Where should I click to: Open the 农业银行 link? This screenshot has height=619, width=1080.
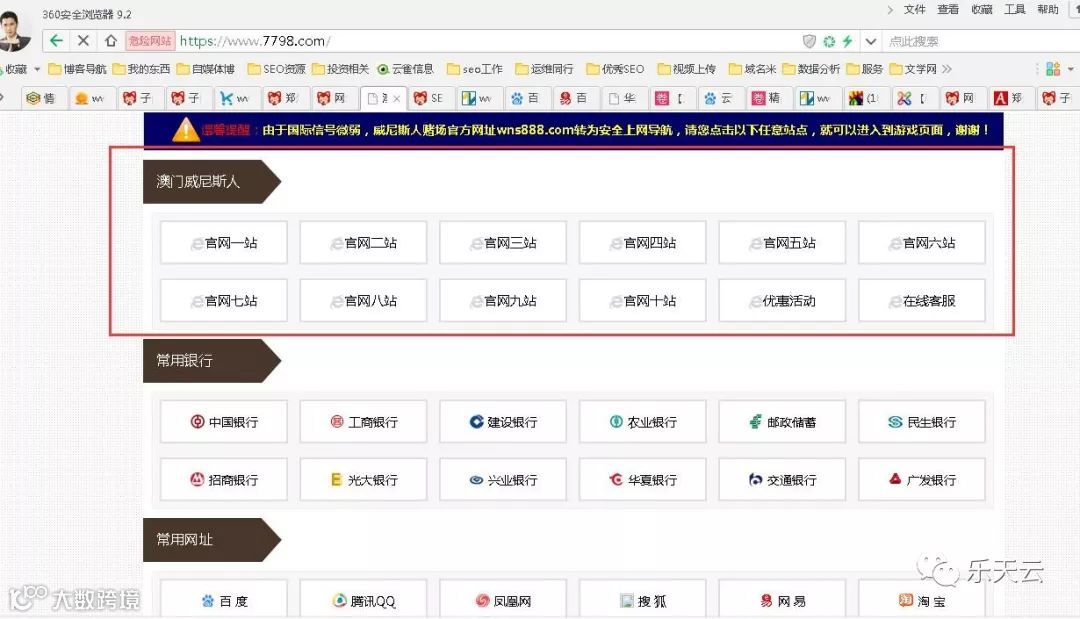[x=643, y=422]
